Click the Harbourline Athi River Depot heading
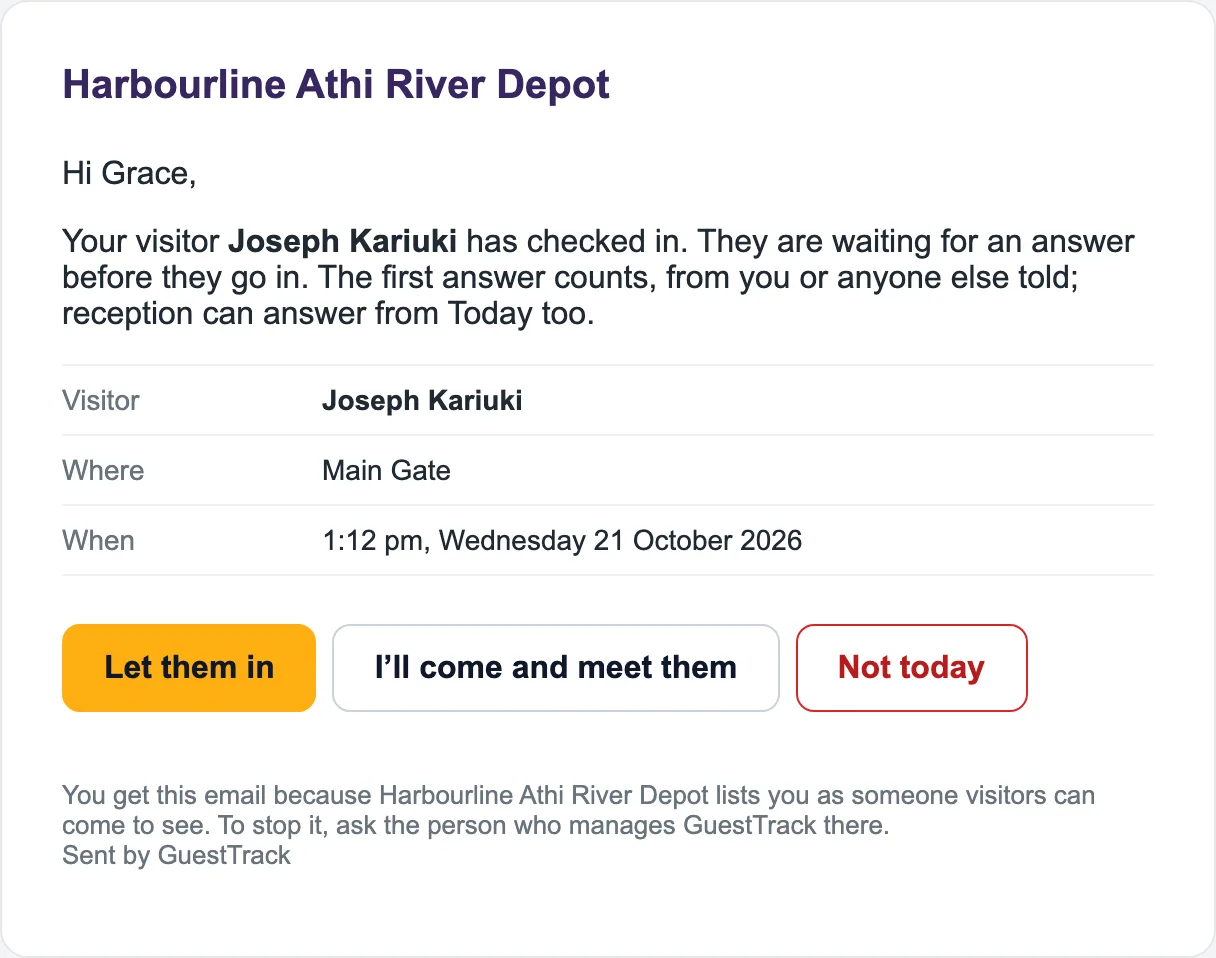1216x958 pixels. pyautogui.click(x=336, y=85)
